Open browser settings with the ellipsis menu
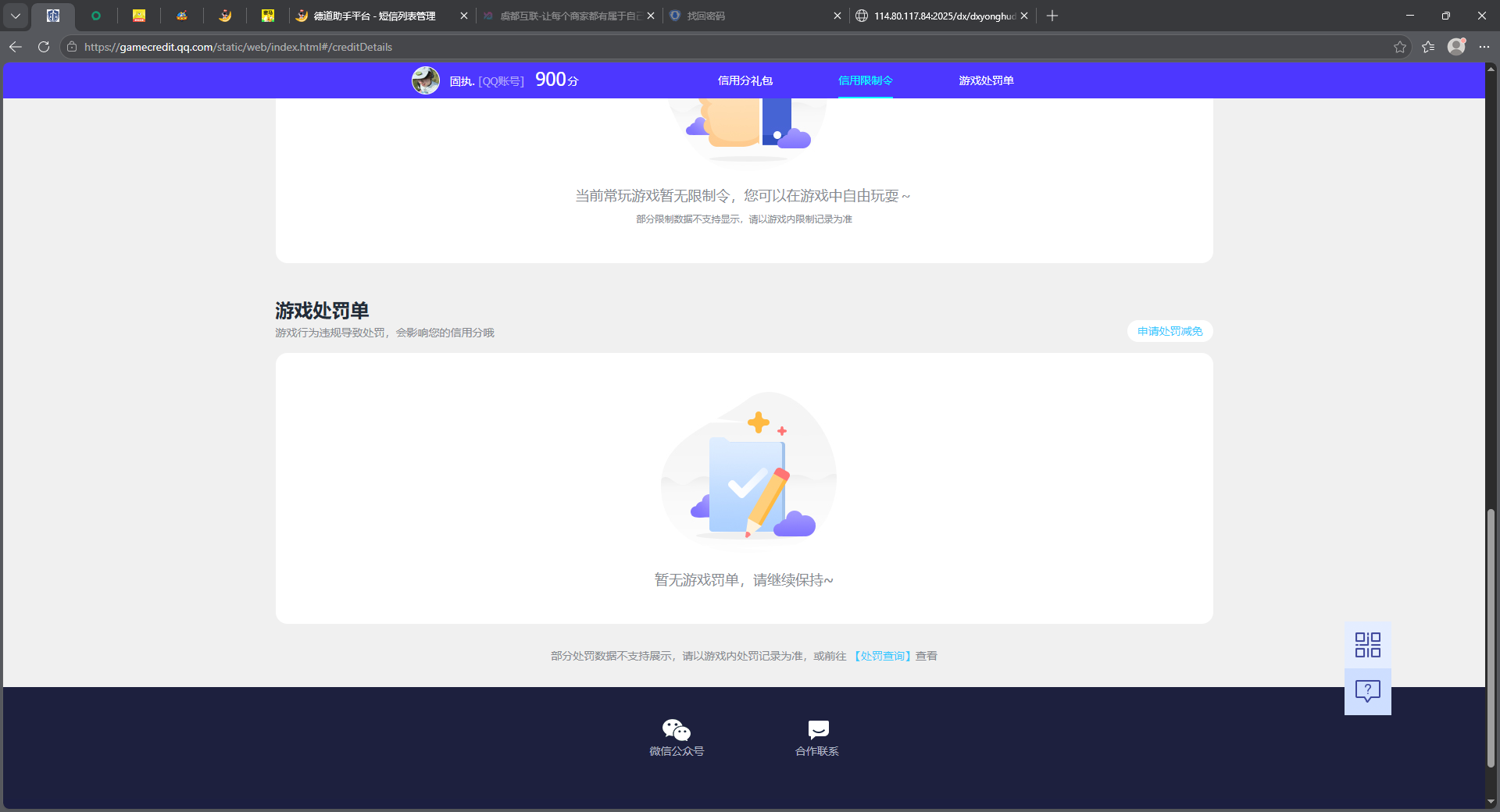The image size is (1500, 812). [1486, 47]
